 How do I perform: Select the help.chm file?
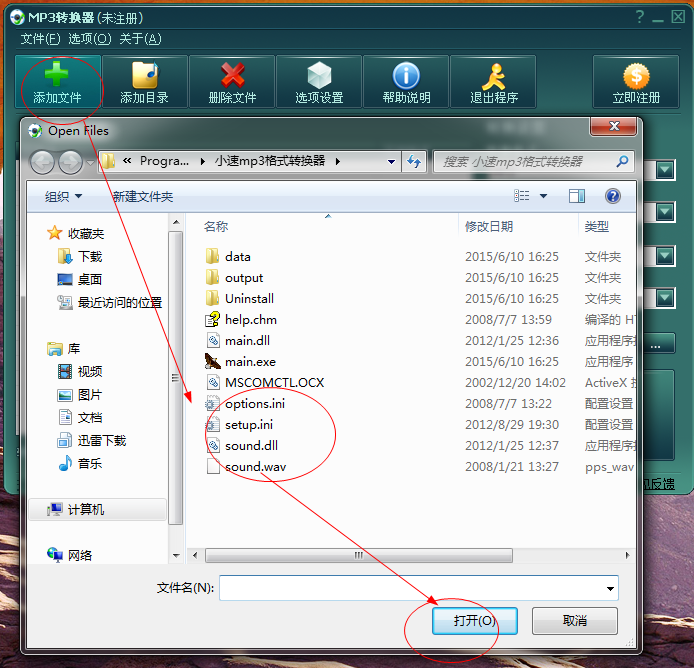(241, 320)
